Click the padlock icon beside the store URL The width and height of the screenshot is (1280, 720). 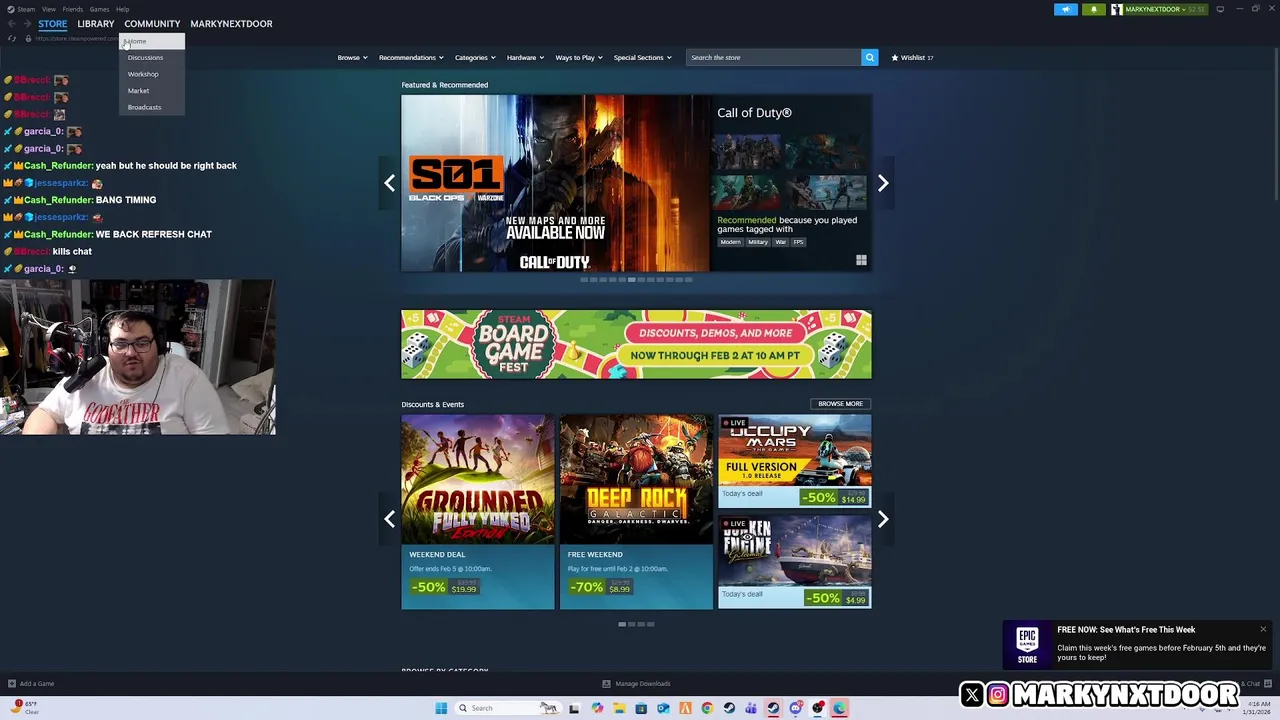28,39
